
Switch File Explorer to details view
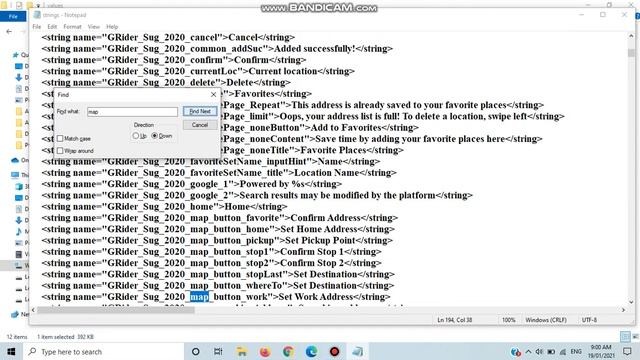click(x=625, y=337)
